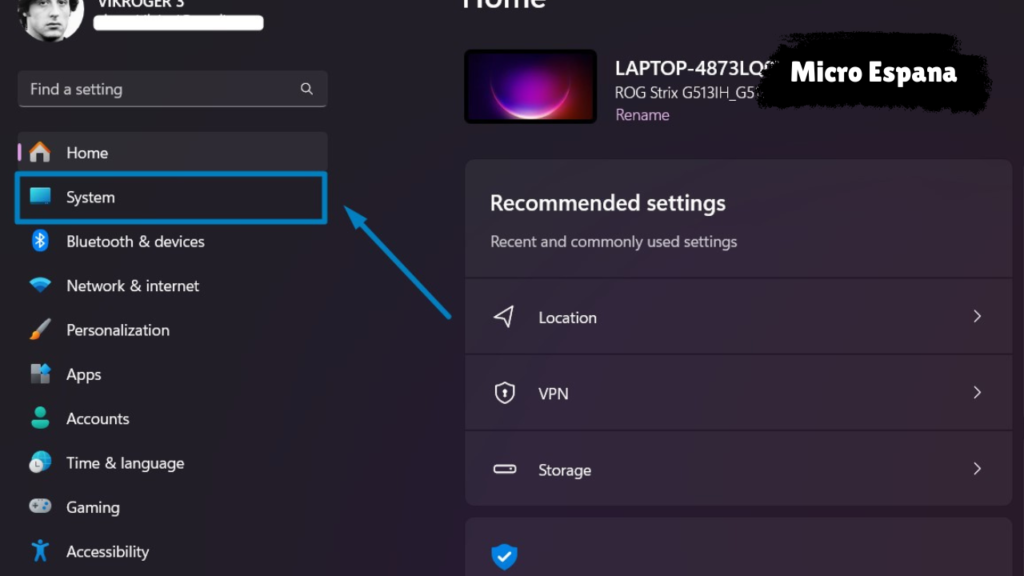1024x576 pixels.
Task: Expand the Storage setting chevron
Action: pos(977,469)
